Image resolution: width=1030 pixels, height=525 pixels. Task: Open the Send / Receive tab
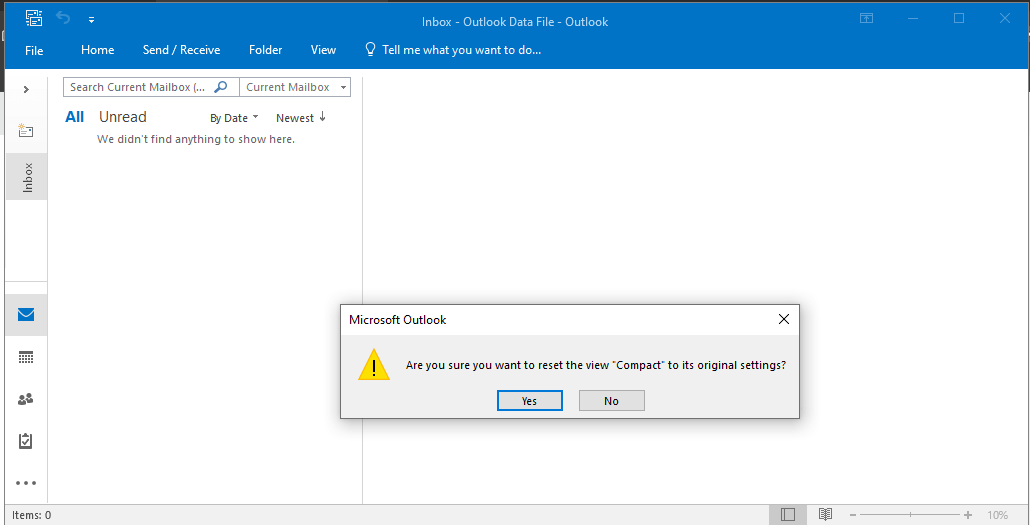click(x=181, y=50)
